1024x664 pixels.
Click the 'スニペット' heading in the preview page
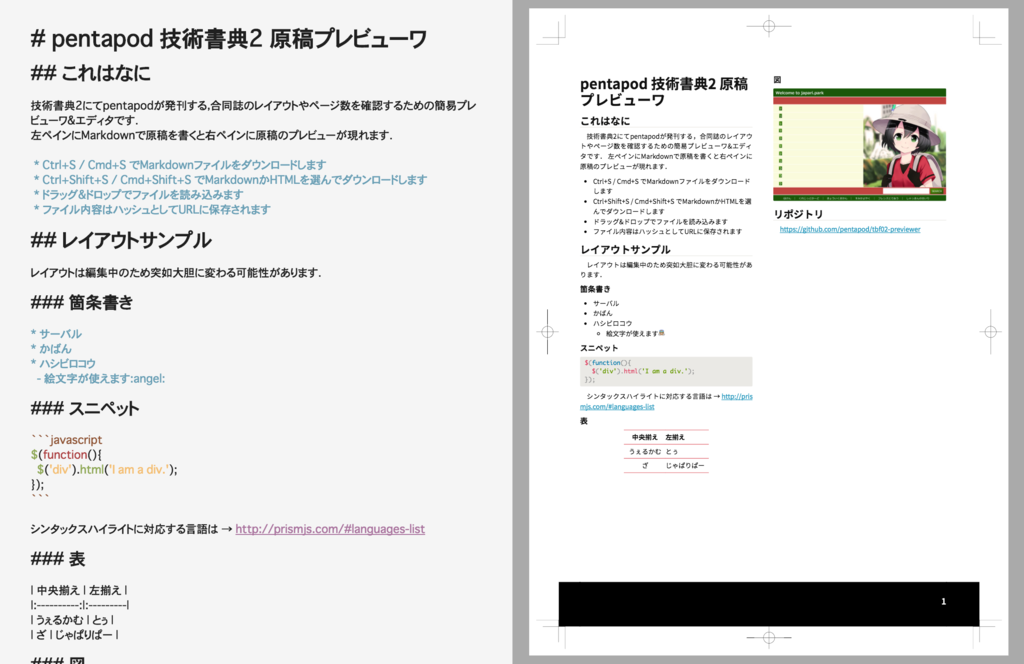[x=599, y=348]
